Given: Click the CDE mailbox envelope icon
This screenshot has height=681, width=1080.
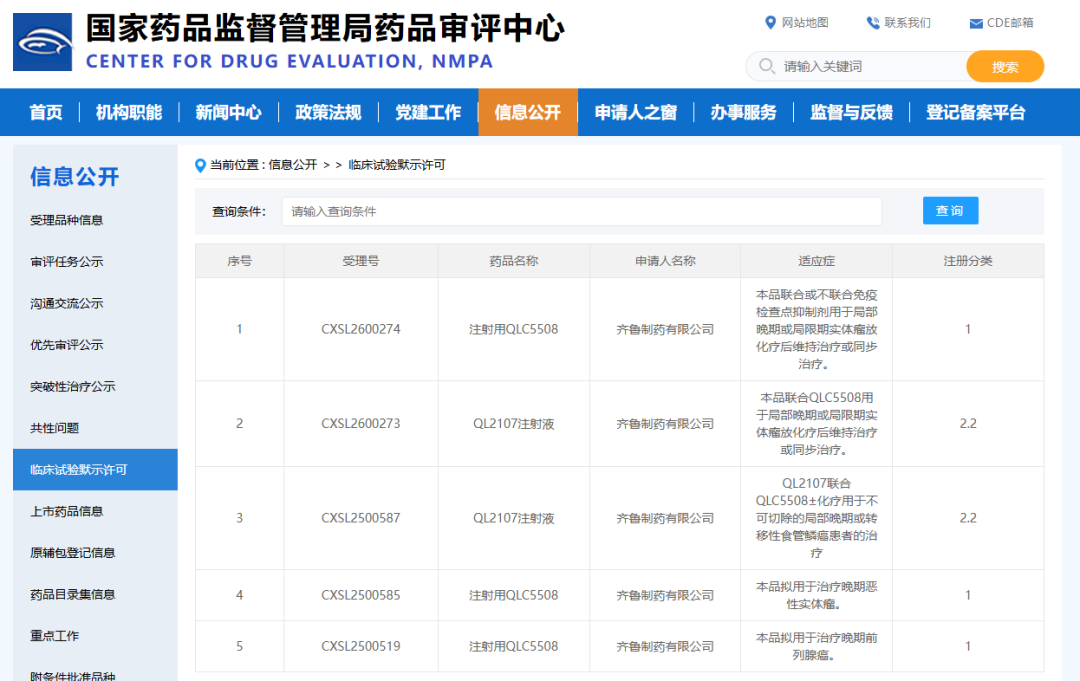Looking at the screenshot, I should point(975,23).
